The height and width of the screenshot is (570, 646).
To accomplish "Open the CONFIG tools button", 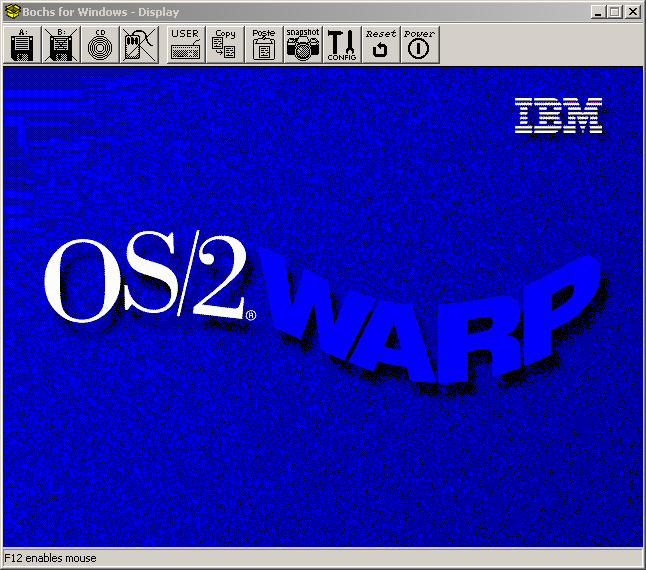I will coord(342,45).
